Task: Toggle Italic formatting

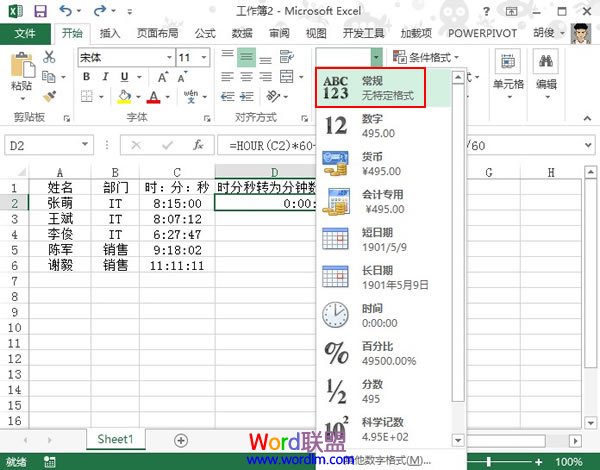Action: 105,77
